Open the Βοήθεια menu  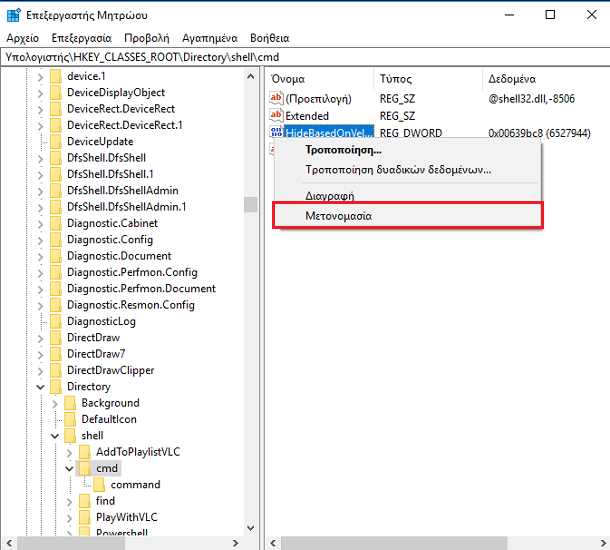(270, 38)
